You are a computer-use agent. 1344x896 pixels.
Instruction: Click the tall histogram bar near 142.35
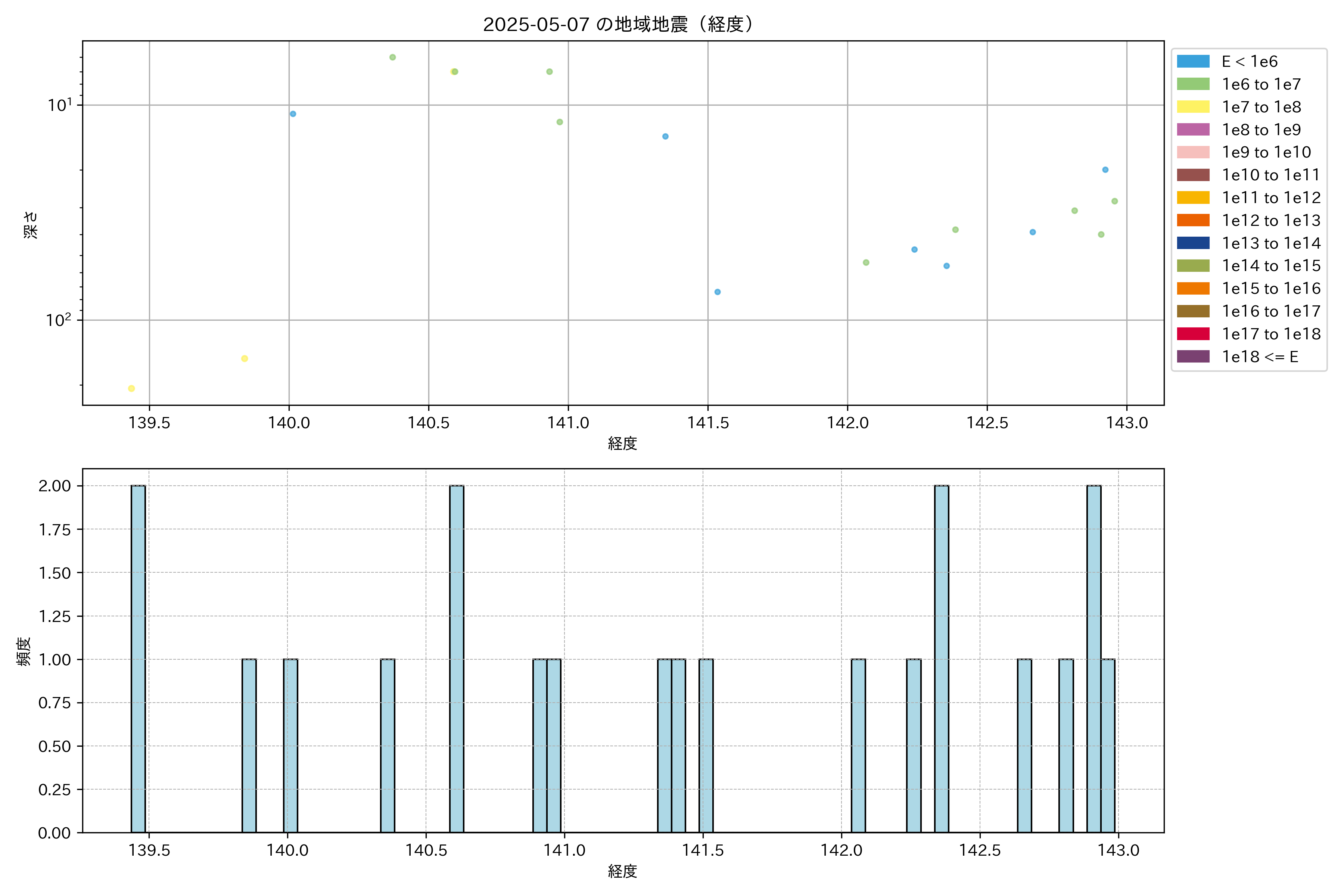tap(942, 659)
